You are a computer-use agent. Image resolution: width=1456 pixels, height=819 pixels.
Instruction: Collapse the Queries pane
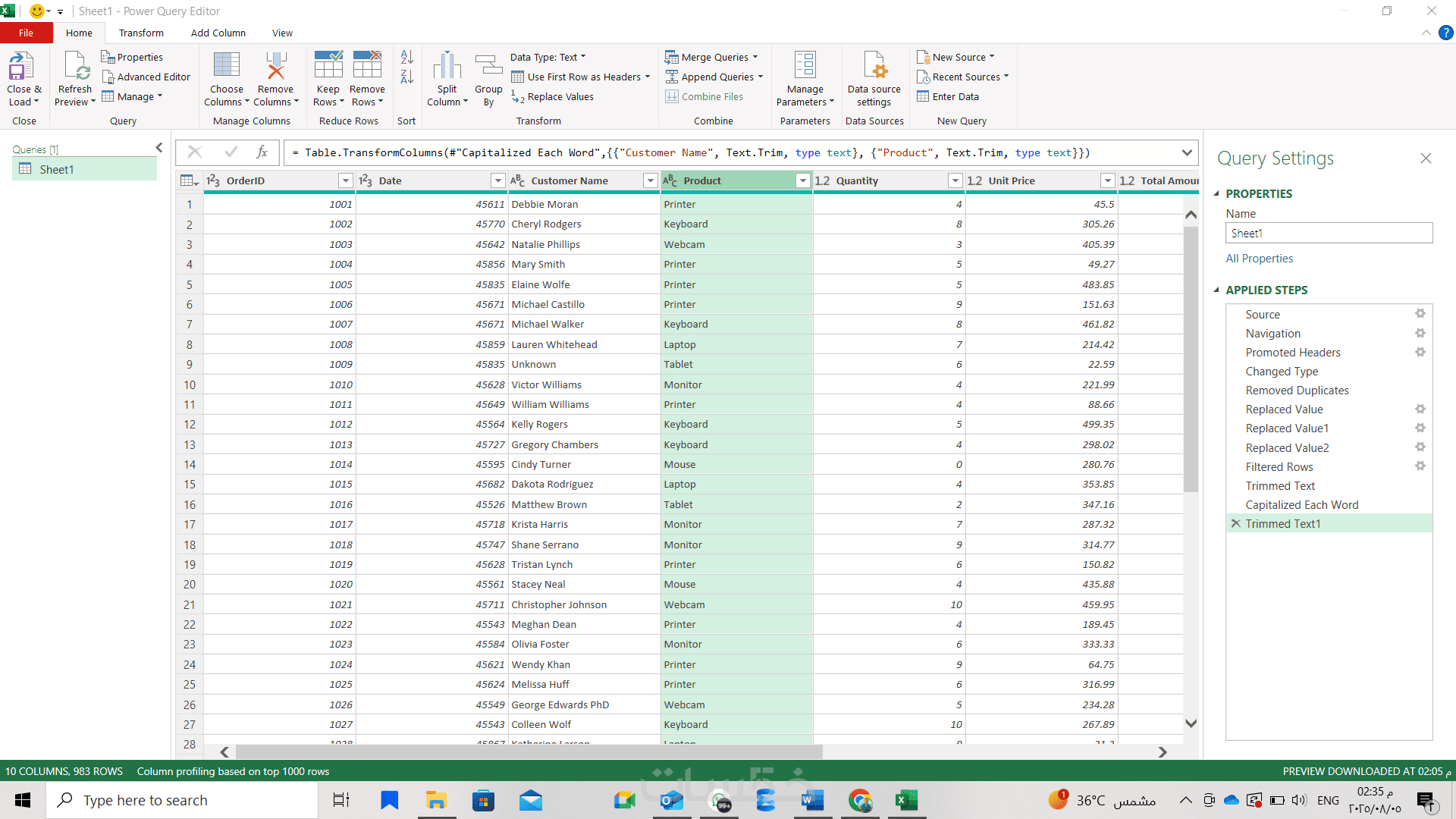159,148
